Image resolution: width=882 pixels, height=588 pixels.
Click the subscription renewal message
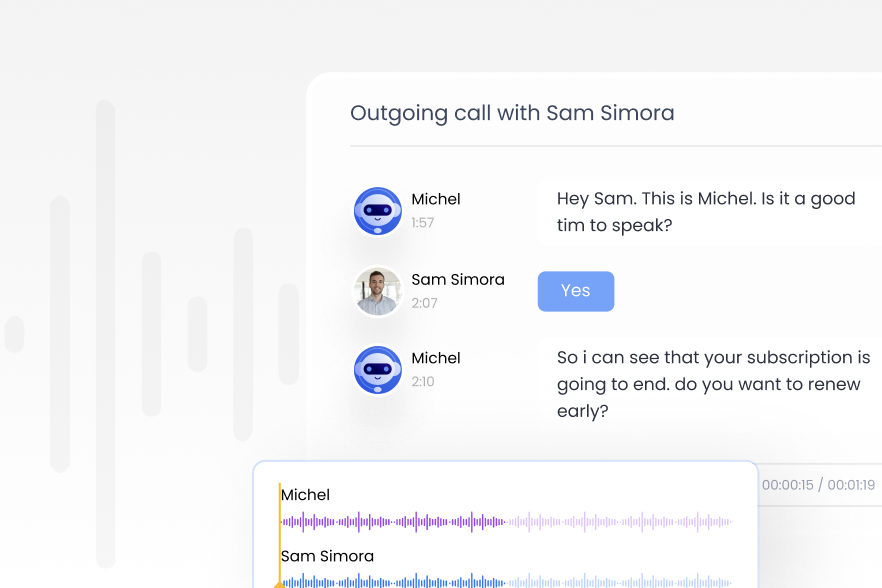pyautogui.click(x=713, y=384)
